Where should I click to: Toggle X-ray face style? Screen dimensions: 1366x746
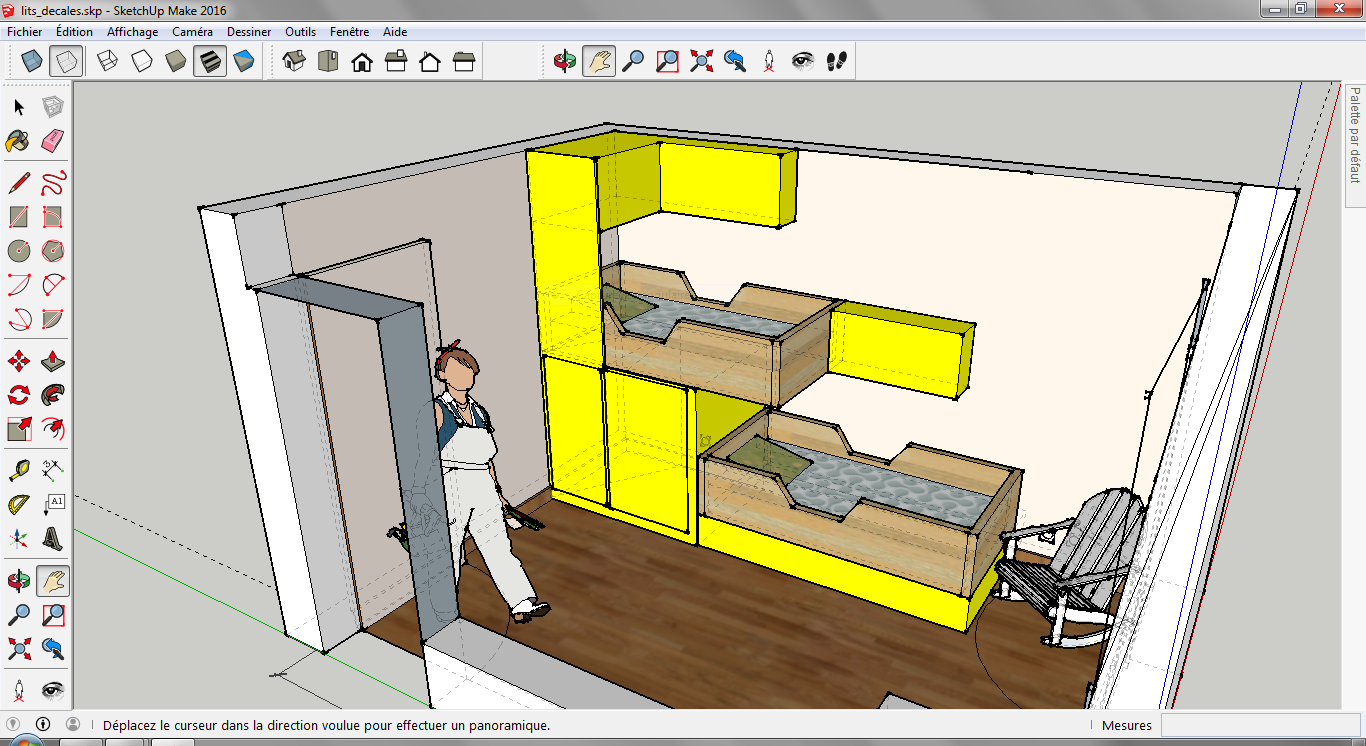(32, 62)
